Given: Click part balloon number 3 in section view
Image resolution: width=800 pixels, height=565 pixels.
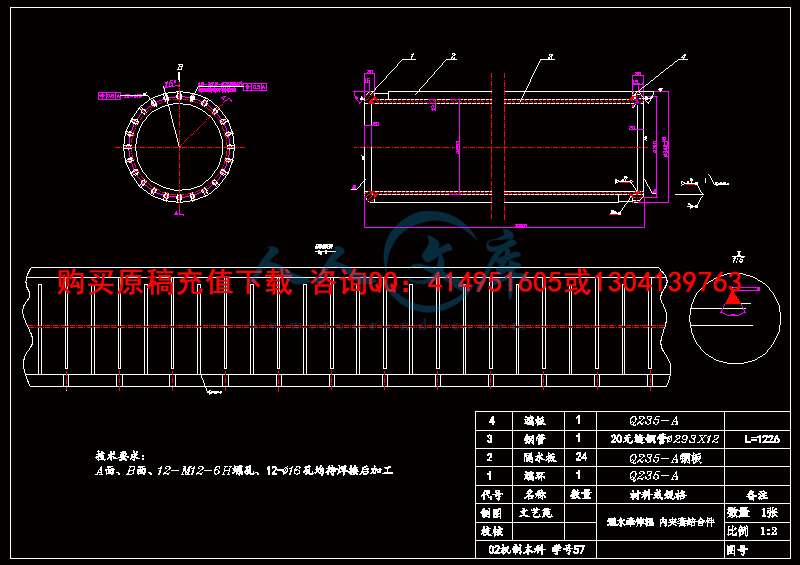Looking at the screenshot, I should (551, 57).
